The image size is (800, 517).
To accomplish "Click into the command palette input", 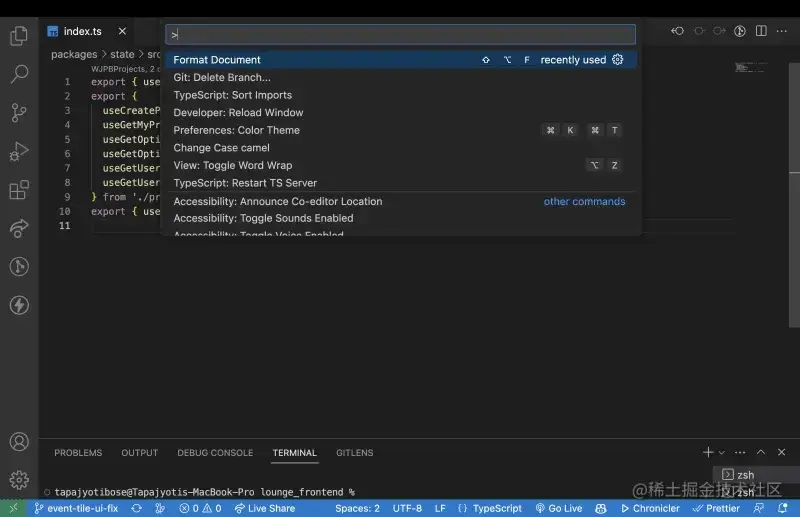I will pyautogui.click(x=401, y=35).
